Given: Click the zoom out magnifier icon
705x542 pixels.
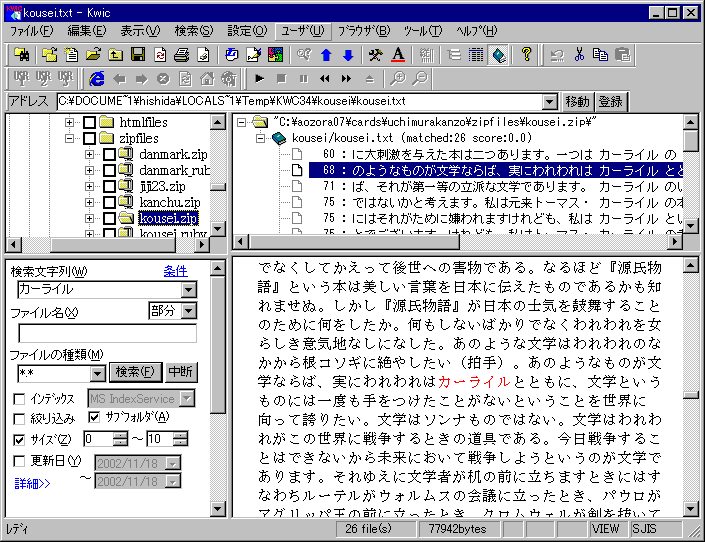Looking at the screenshot, I should [x=420, y=79].
